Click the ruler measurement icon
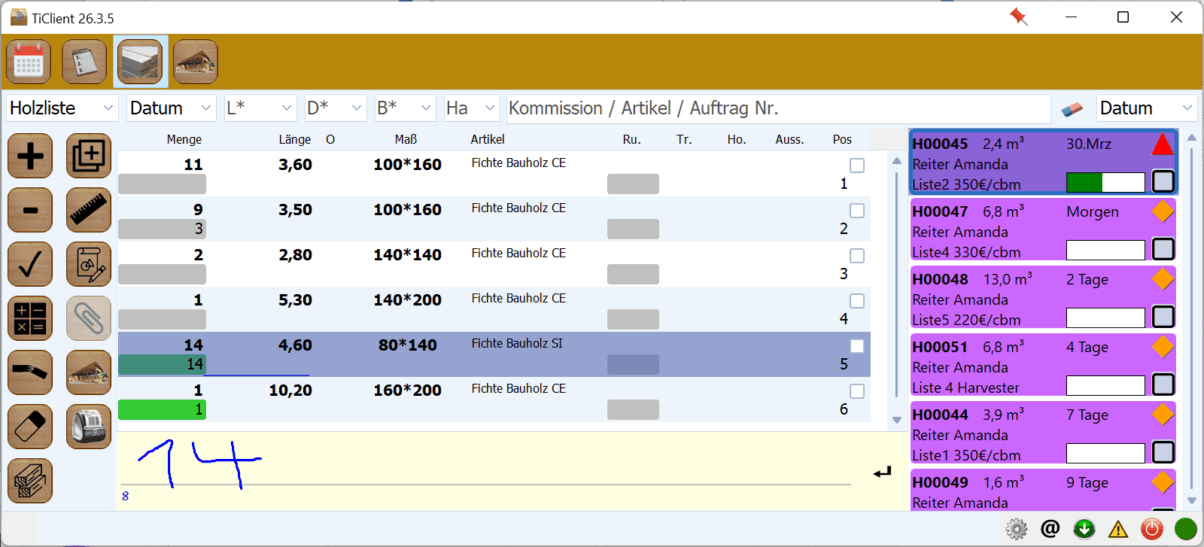 point(88,210)
